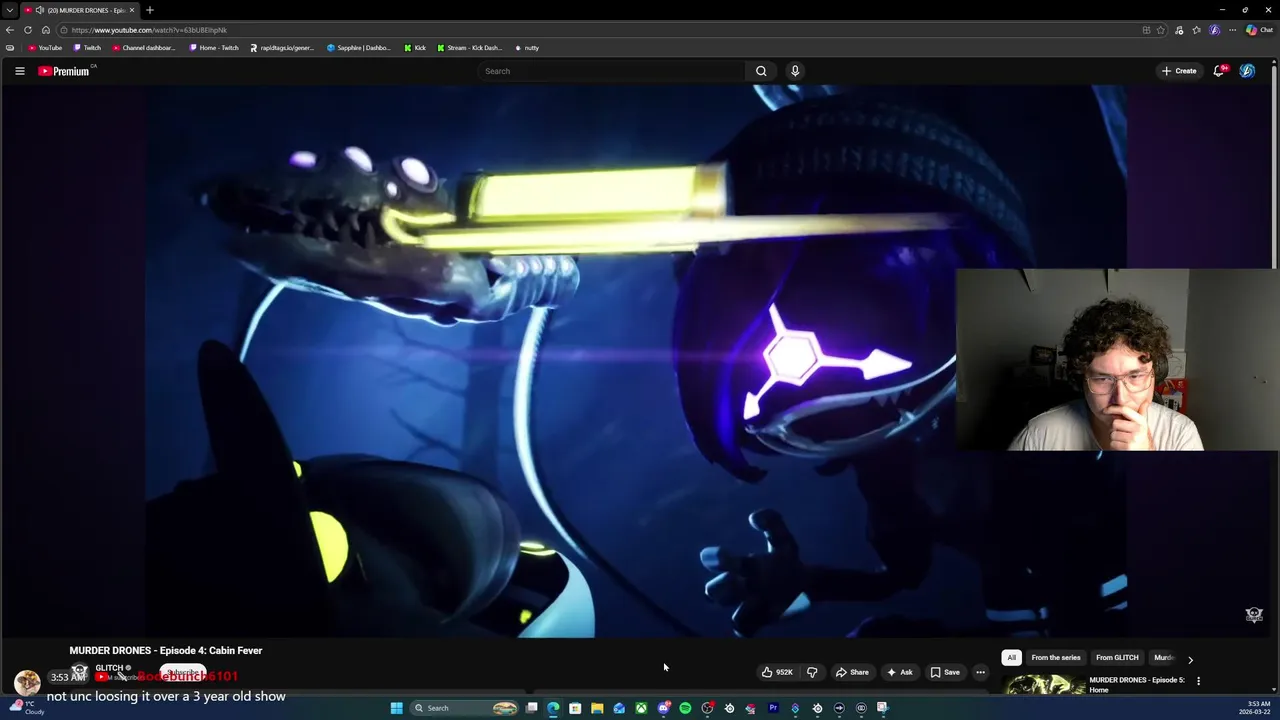Viewport: 1280px width, 720px height.
Task: Open the YouTube bookmark
Action: [45, 48]
